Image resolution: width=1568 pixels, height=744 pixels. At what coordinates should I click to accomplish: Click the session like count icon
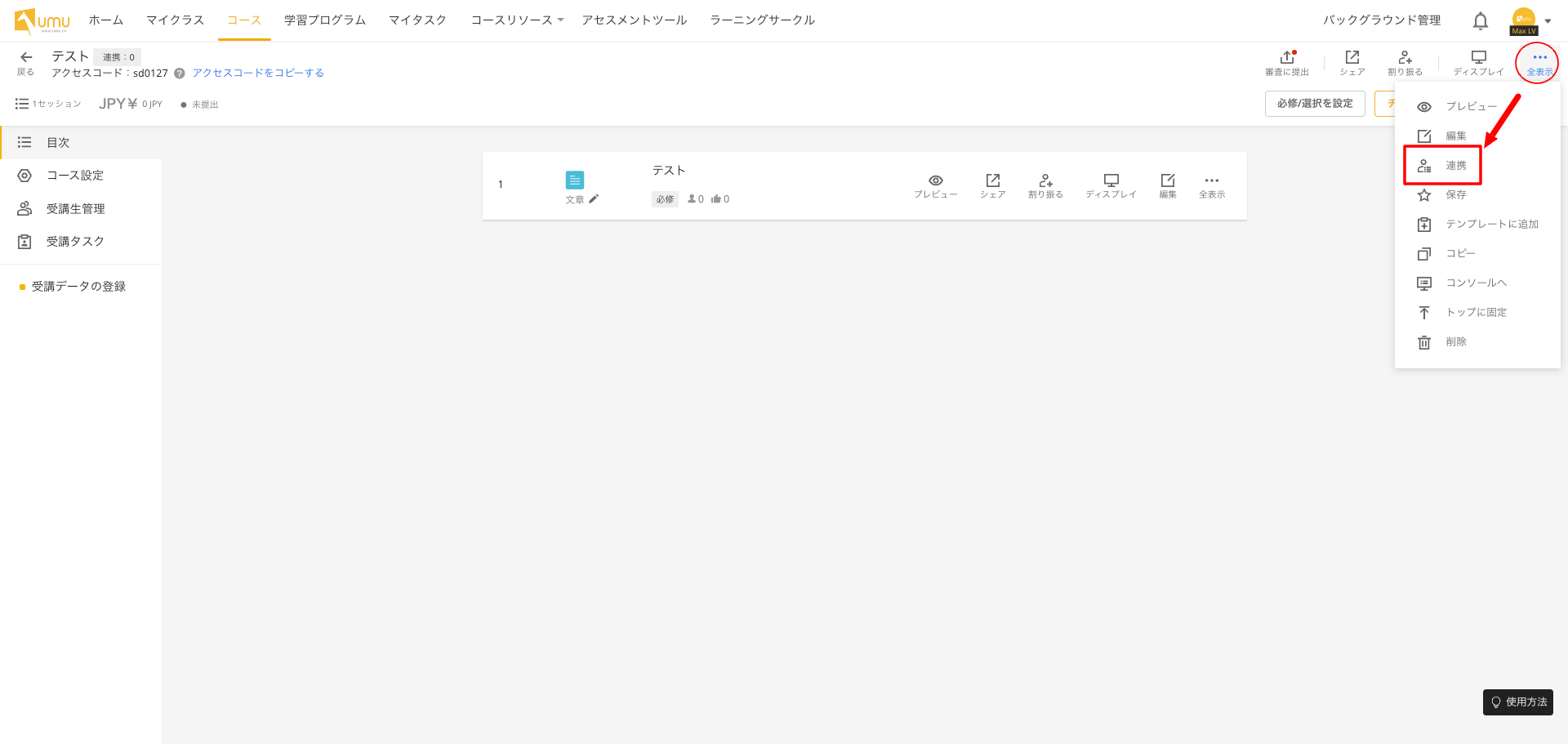716,199
